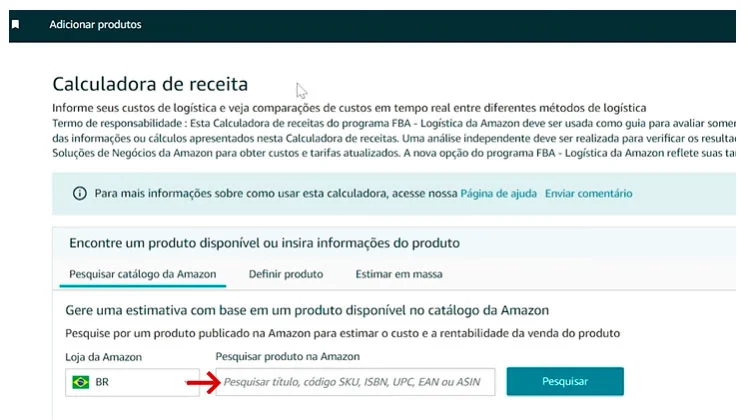Screen dimensions: 748x420
Task: Click the Termo de responsabilidade disclaimer text
Action: 394,138
